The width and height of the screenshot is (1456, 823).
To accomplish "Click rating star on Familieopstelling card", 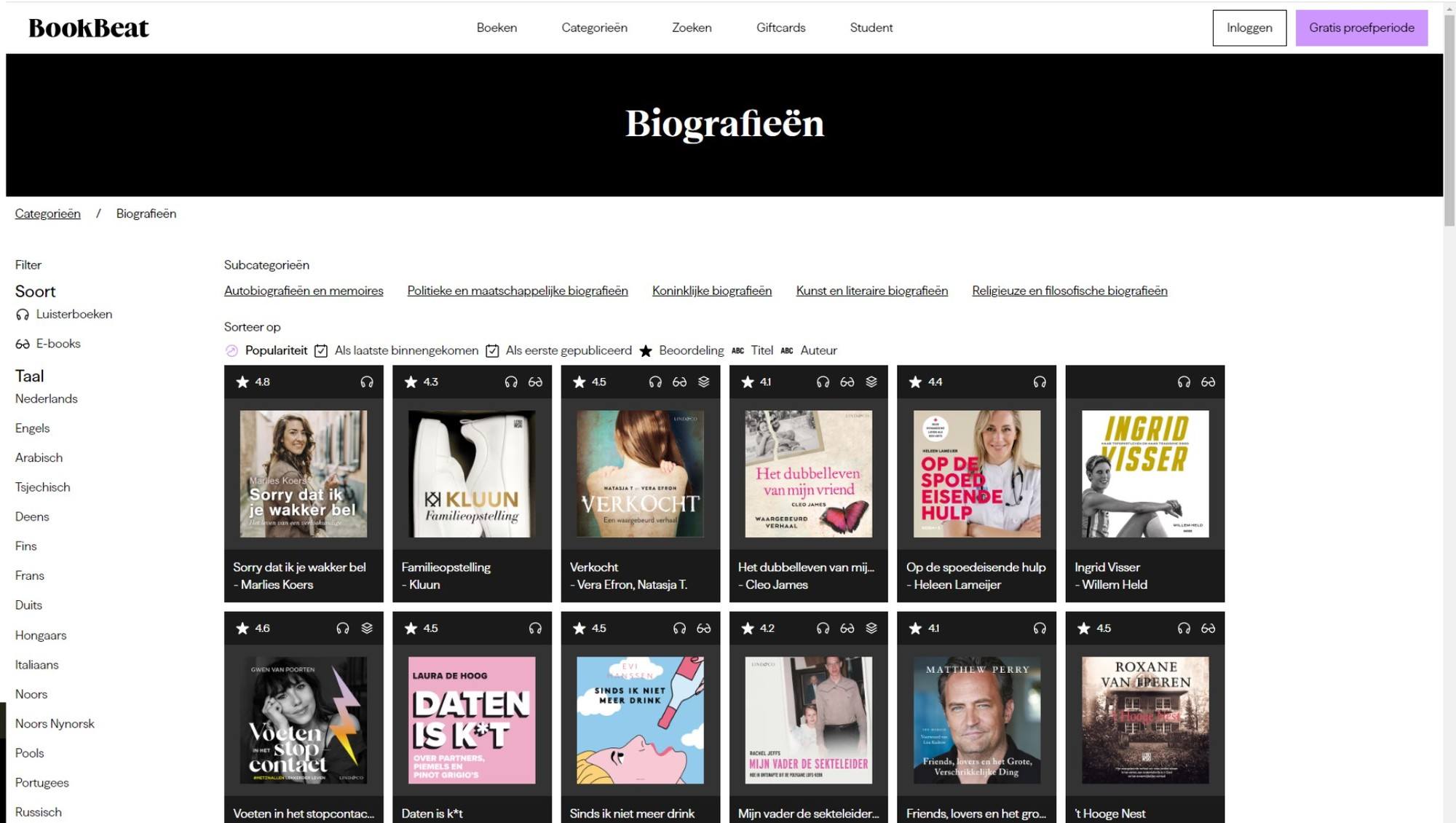I will (411, 382).
